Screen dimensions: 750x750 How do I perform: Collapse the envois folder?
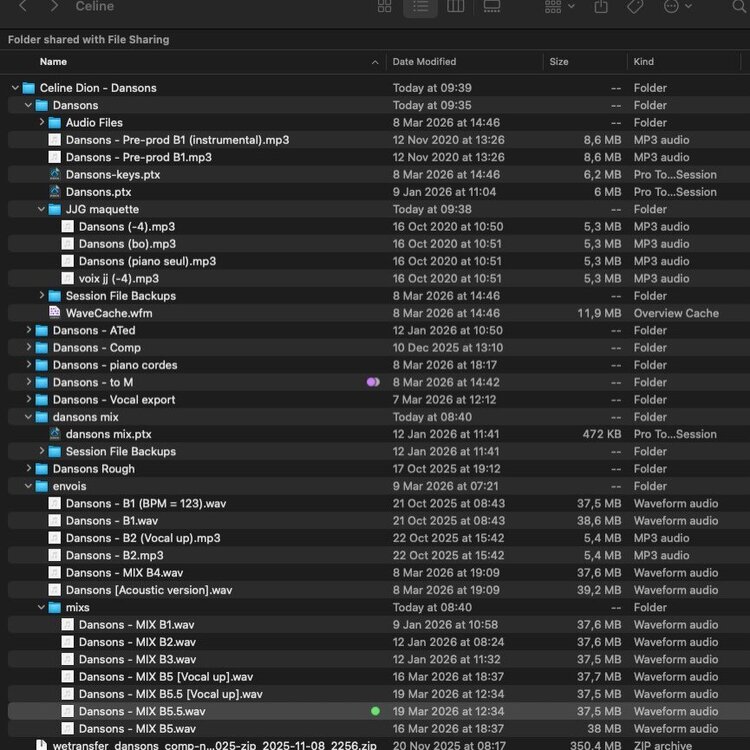pos(29,486)
